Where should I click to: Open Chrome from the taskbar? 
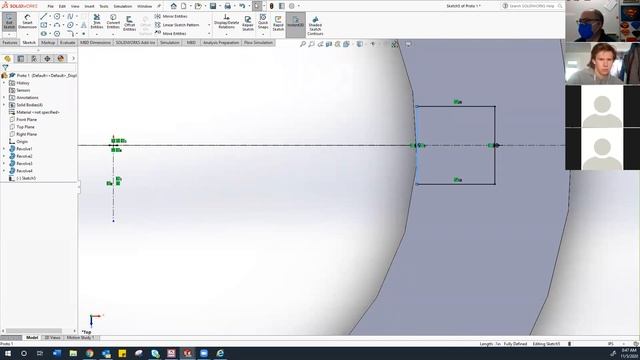click(x=89, y=353)
